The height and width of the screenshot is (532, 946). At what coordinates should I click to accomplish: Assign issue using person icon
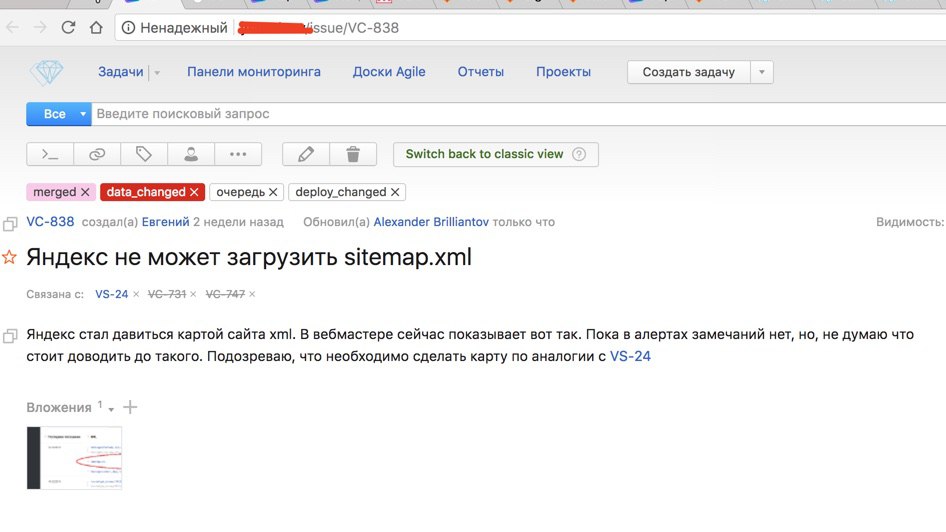[x=191, y=154]
